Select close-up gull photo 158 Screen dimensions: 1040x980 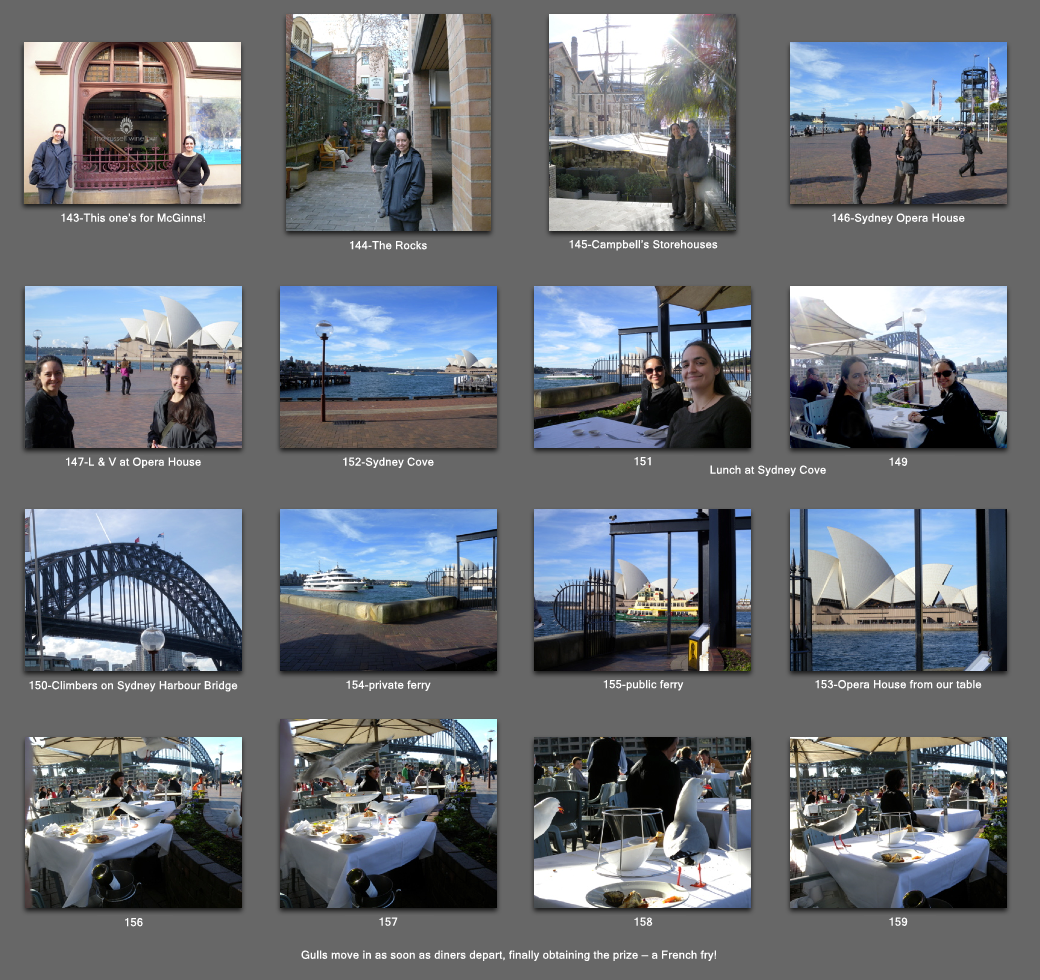(642, 822)
